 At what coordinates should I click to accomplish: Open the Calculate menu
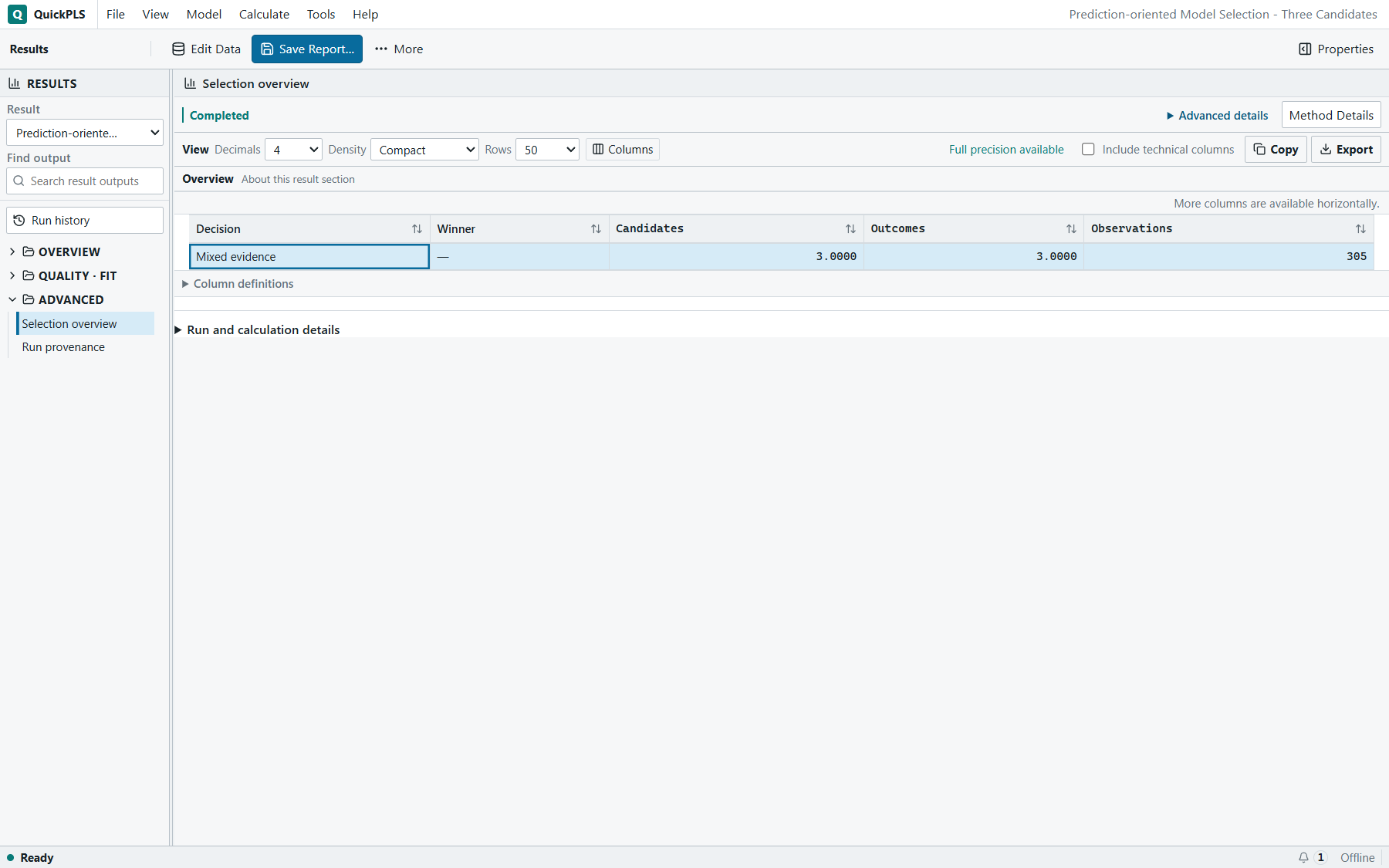pos(264,14)
